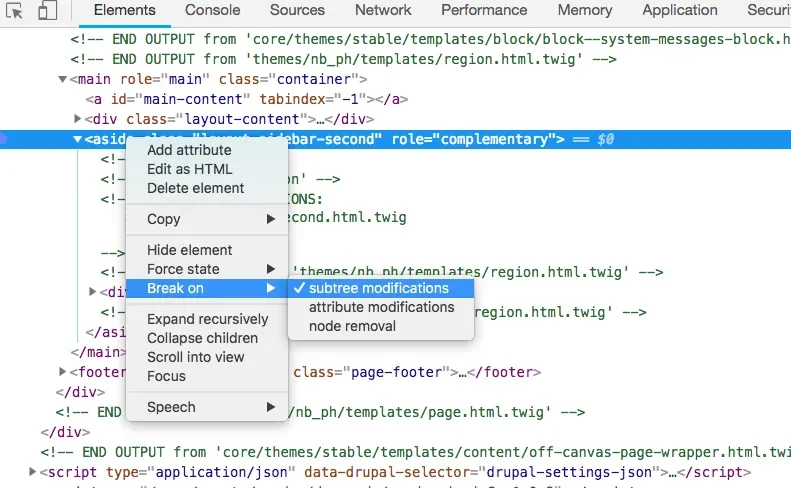Select Hide element

tap(207, 250)
